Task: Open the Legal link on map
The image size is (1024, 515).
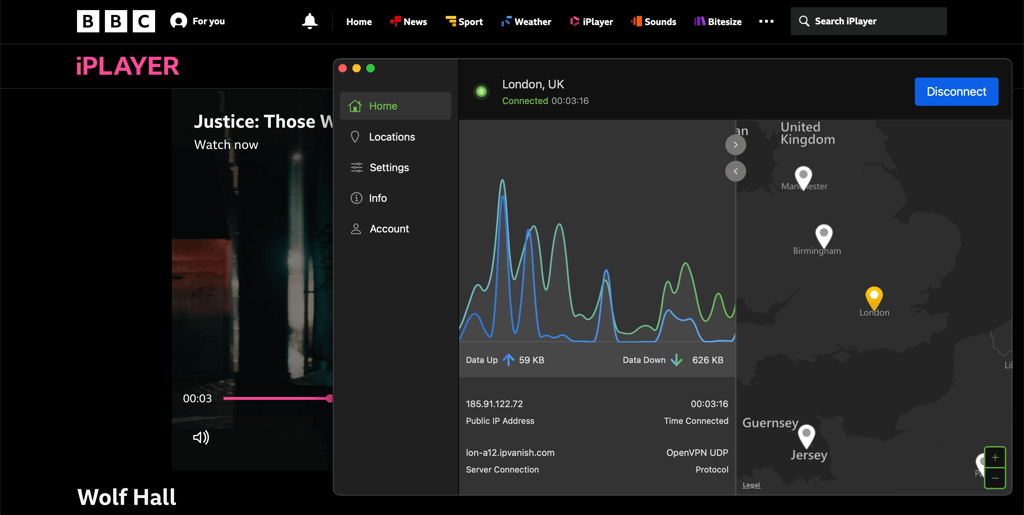Action: [751, 486]
